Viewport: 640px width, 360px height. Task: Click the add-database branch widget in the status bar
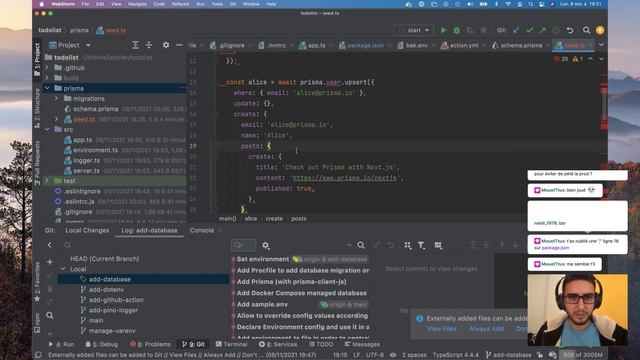coord(509,355)
